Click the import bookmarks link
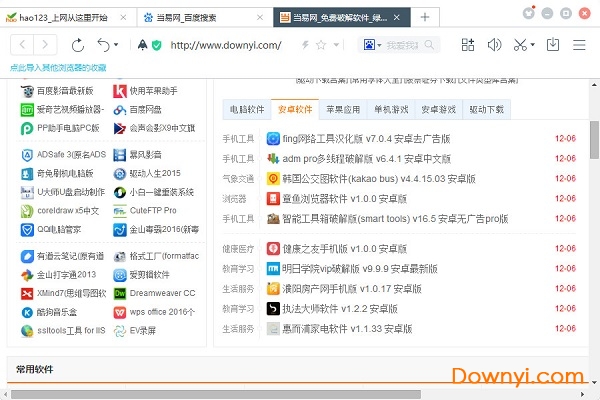This screenshot has height=400, width=600. tap(58, 66)
